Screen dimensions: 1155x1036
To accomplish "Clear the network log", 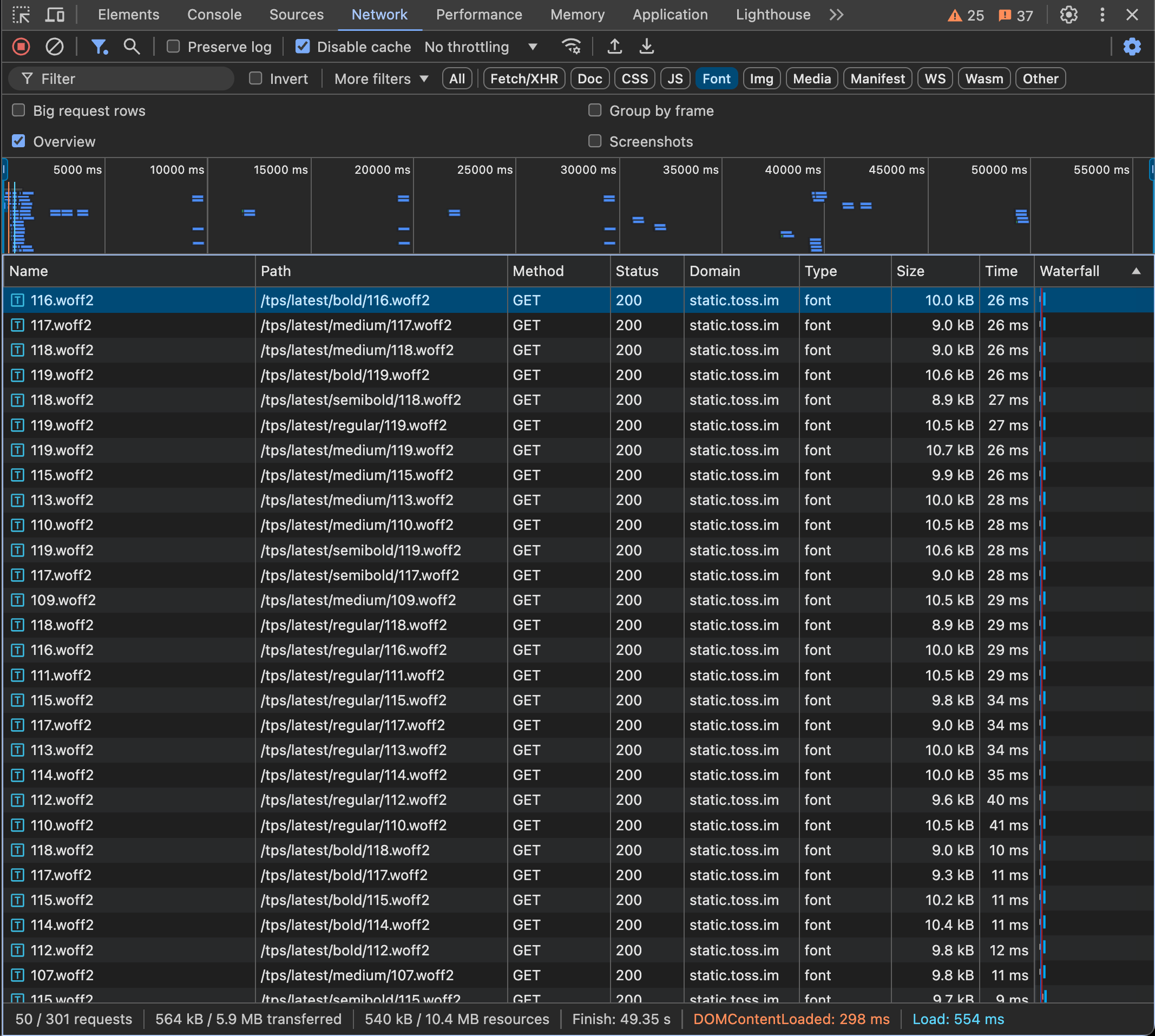I will tap(55, 47).
